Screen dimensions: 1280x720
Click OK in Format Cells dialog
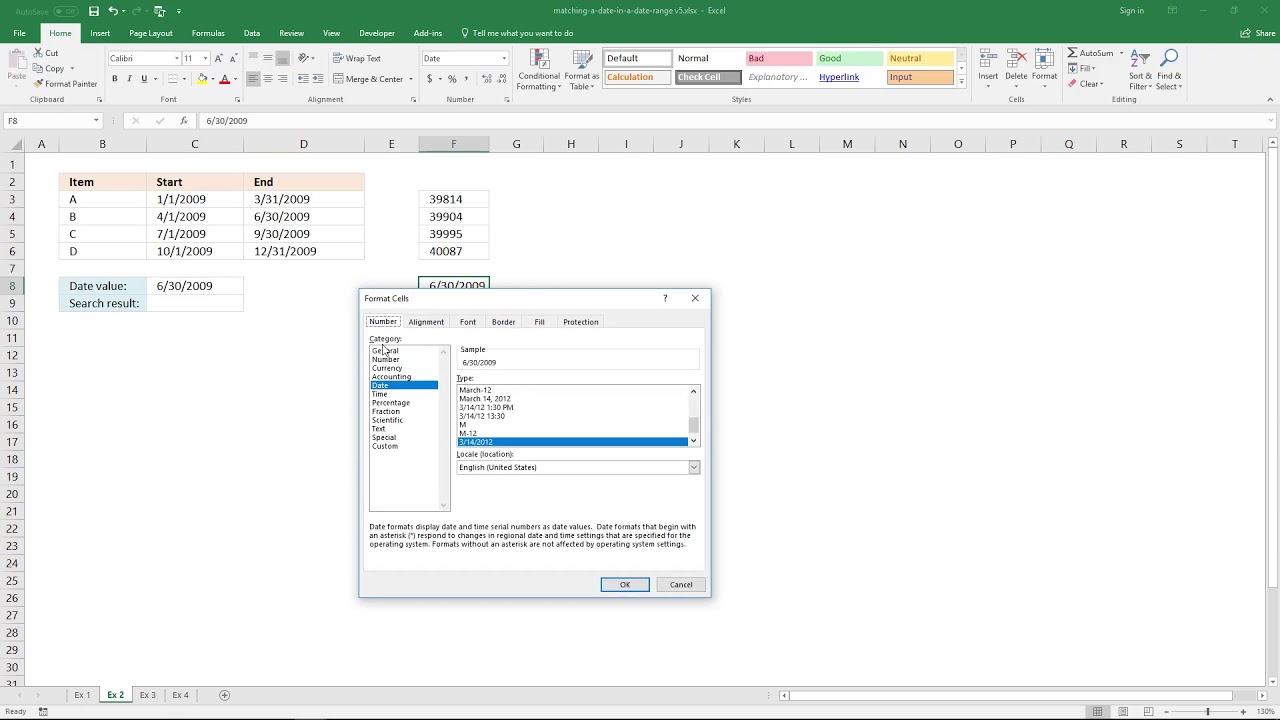click(x=625, y=585)
